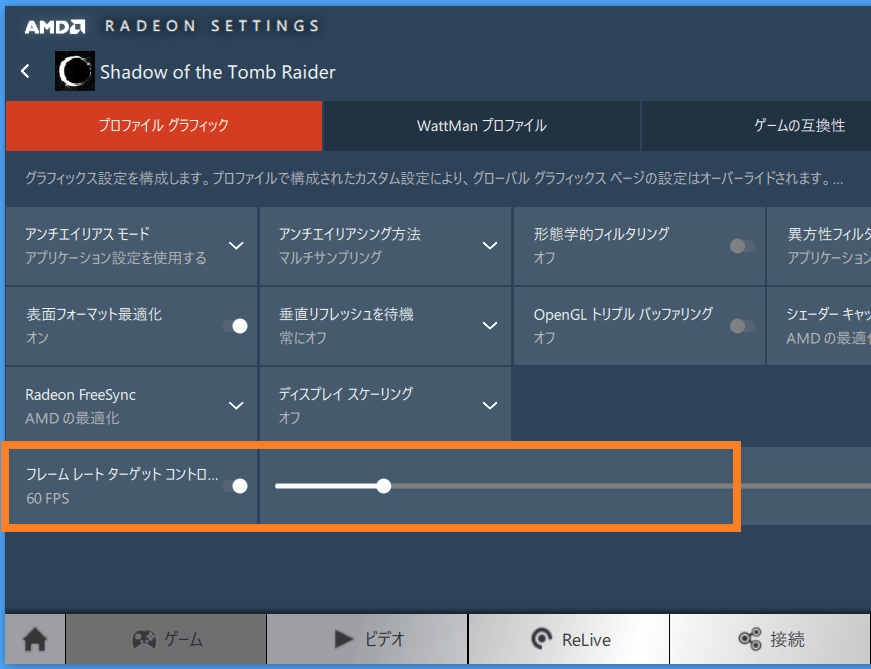The height and width of the screenshot is (669, 871).
Task: Open the ゲーム section with gamepad icon
Action: point(166,639)
